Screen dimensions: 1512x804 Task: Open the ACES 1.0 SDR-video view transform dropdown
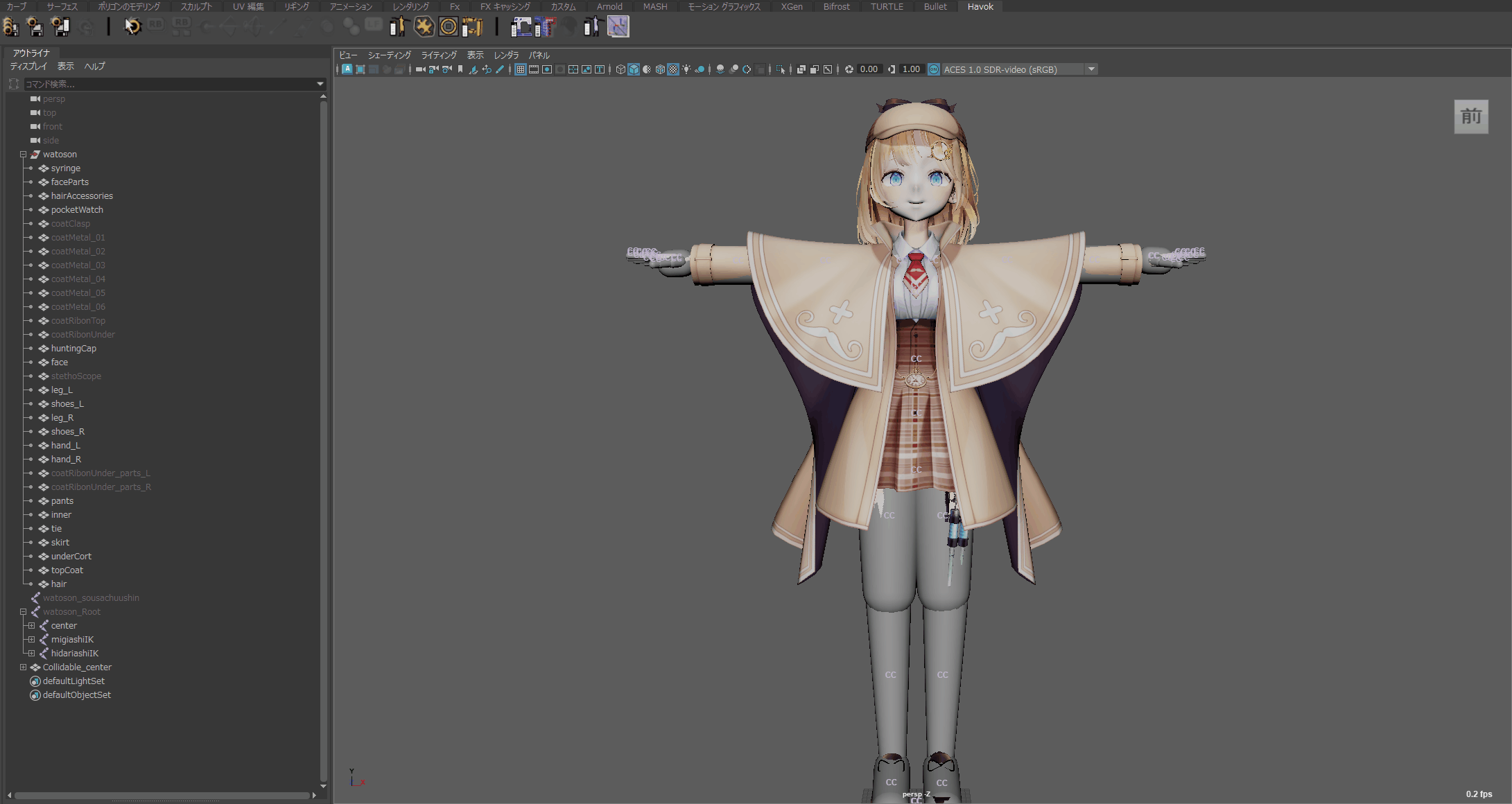coord(1091,69)
